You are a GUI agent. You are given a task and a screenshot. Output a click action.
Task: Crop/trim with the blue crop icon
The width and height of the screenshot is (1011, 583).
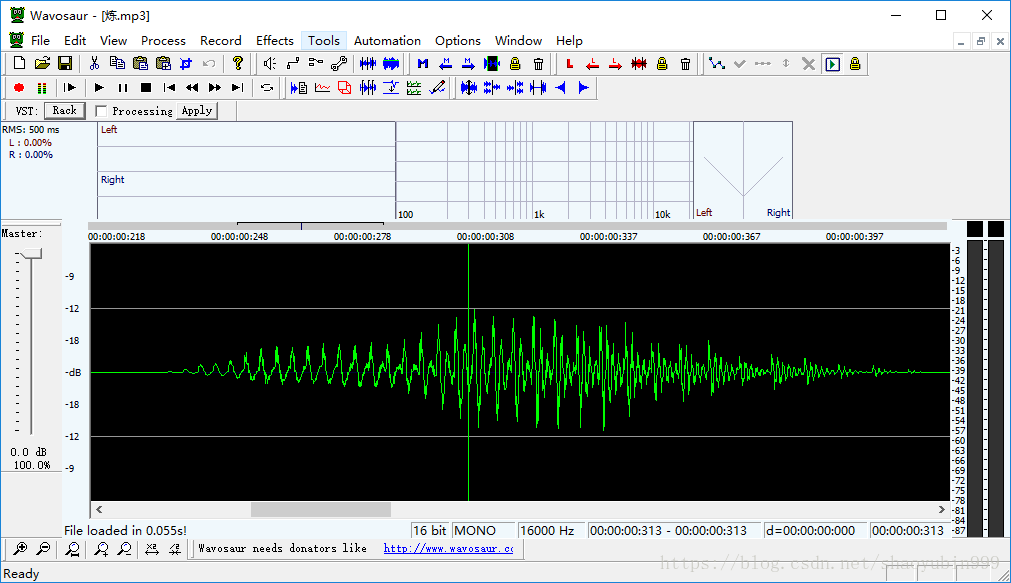186,63
